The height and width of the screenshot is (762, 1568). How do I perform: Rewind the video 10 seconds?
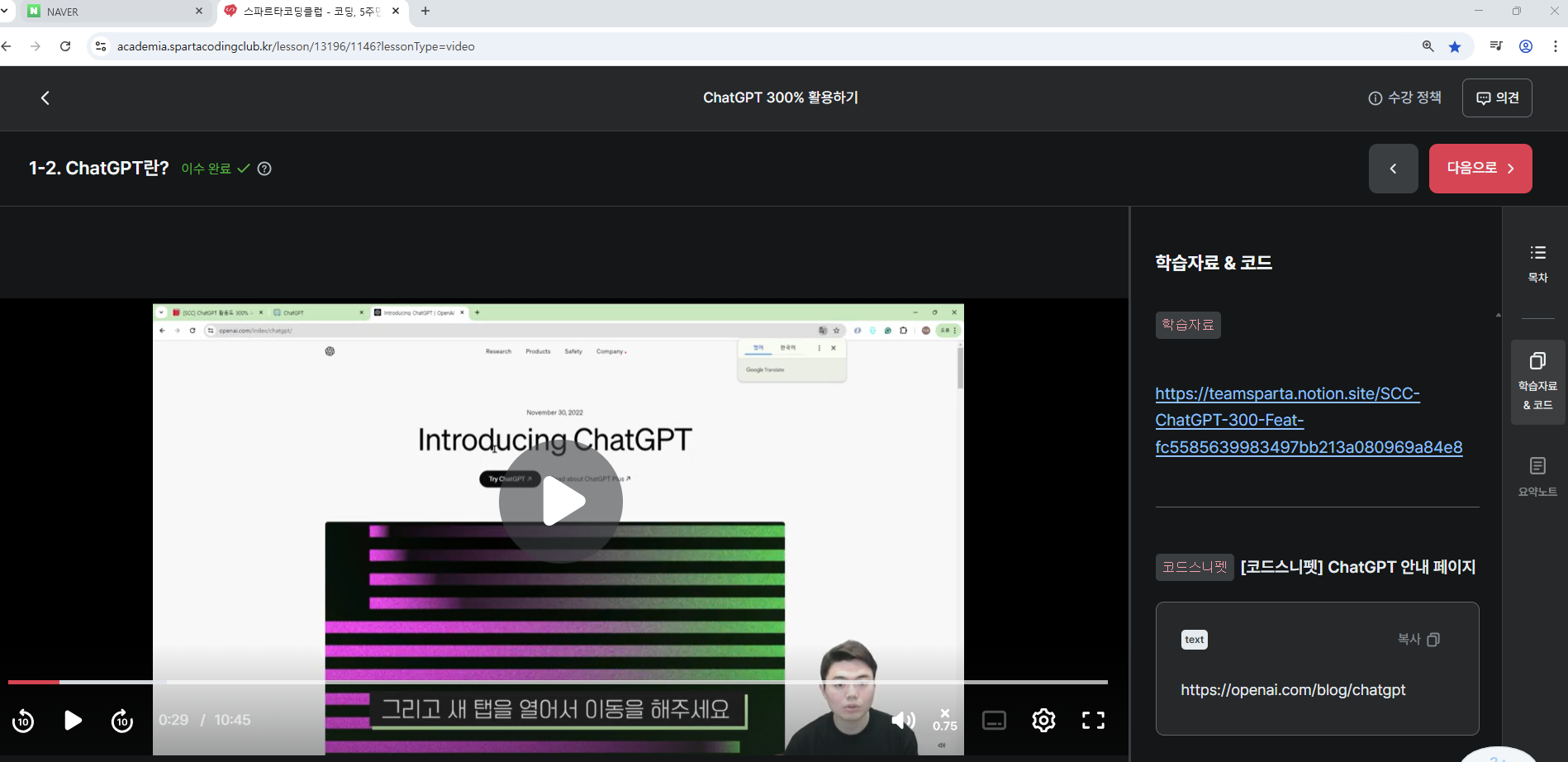[x=23, y=721]
